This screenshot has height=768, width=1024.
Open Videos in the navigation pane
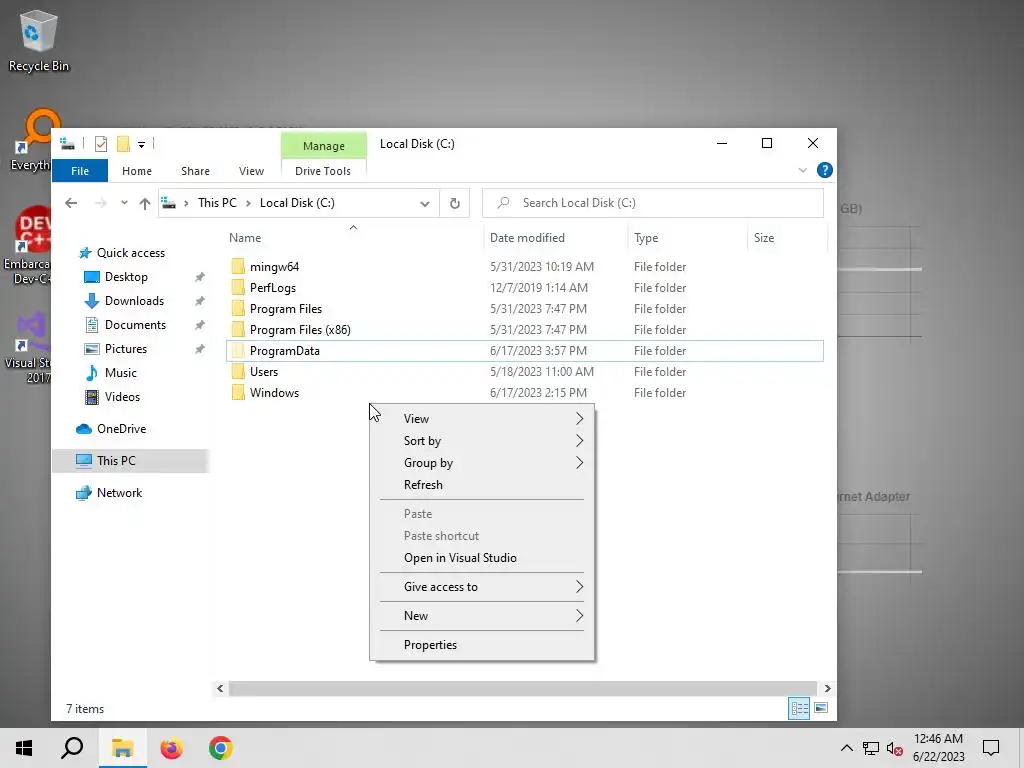point(122,397)
